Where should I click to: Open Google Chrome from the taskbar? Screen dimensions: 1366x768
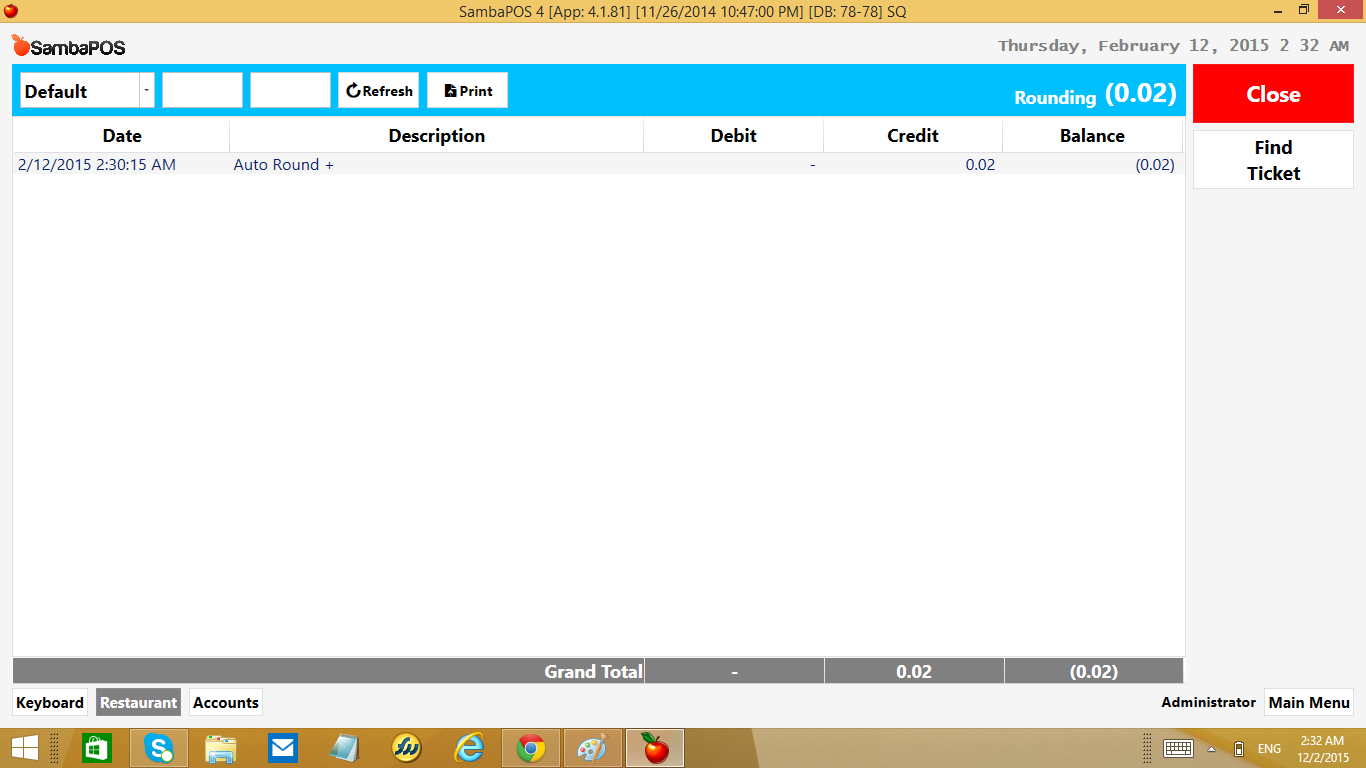[x=530, y=748]
